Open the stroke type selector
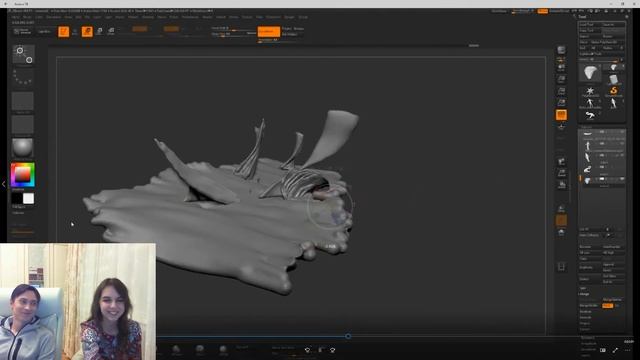 [x=23, y=76]
